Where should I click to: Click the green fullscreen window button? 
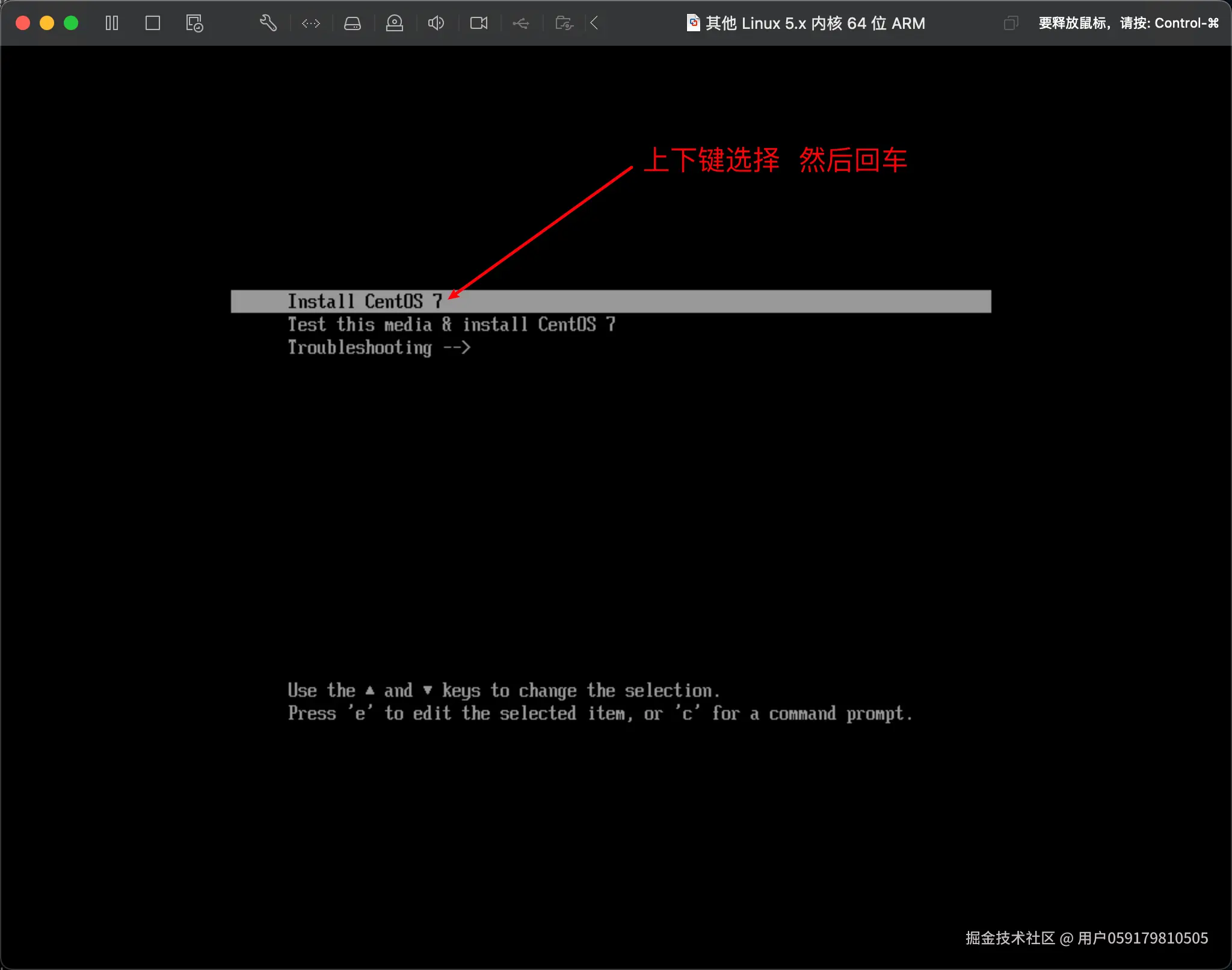pos(71,23)
